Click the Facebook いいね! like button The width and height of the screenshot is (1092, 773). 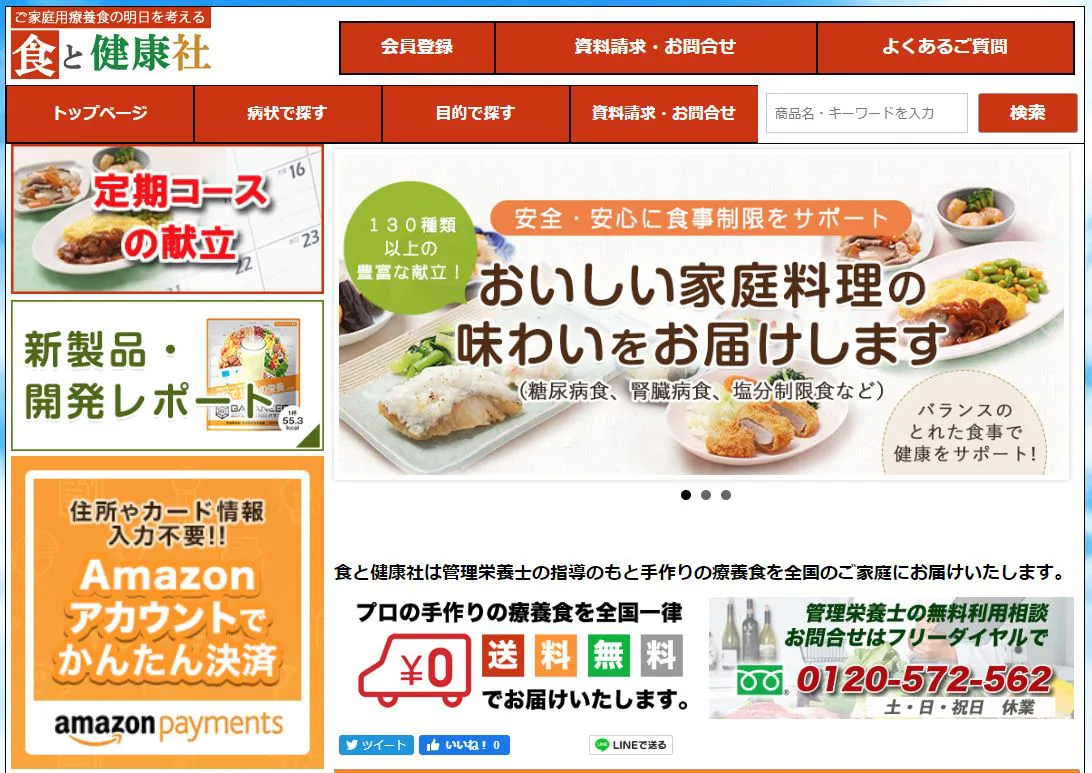(465, 744)
